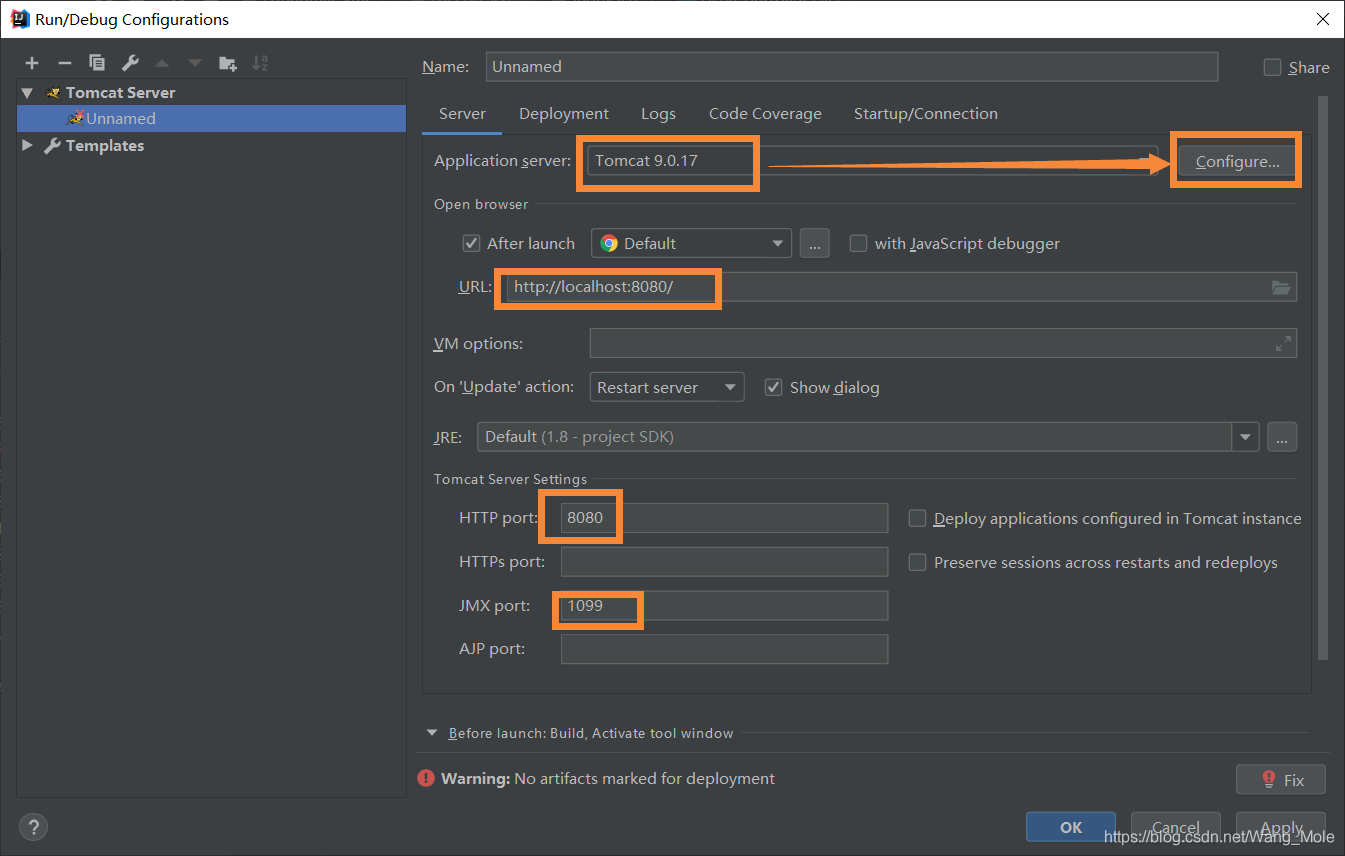Viewport: 1345px width, 856px height.
Task: Click the Configure... button
Action: 1237,161
